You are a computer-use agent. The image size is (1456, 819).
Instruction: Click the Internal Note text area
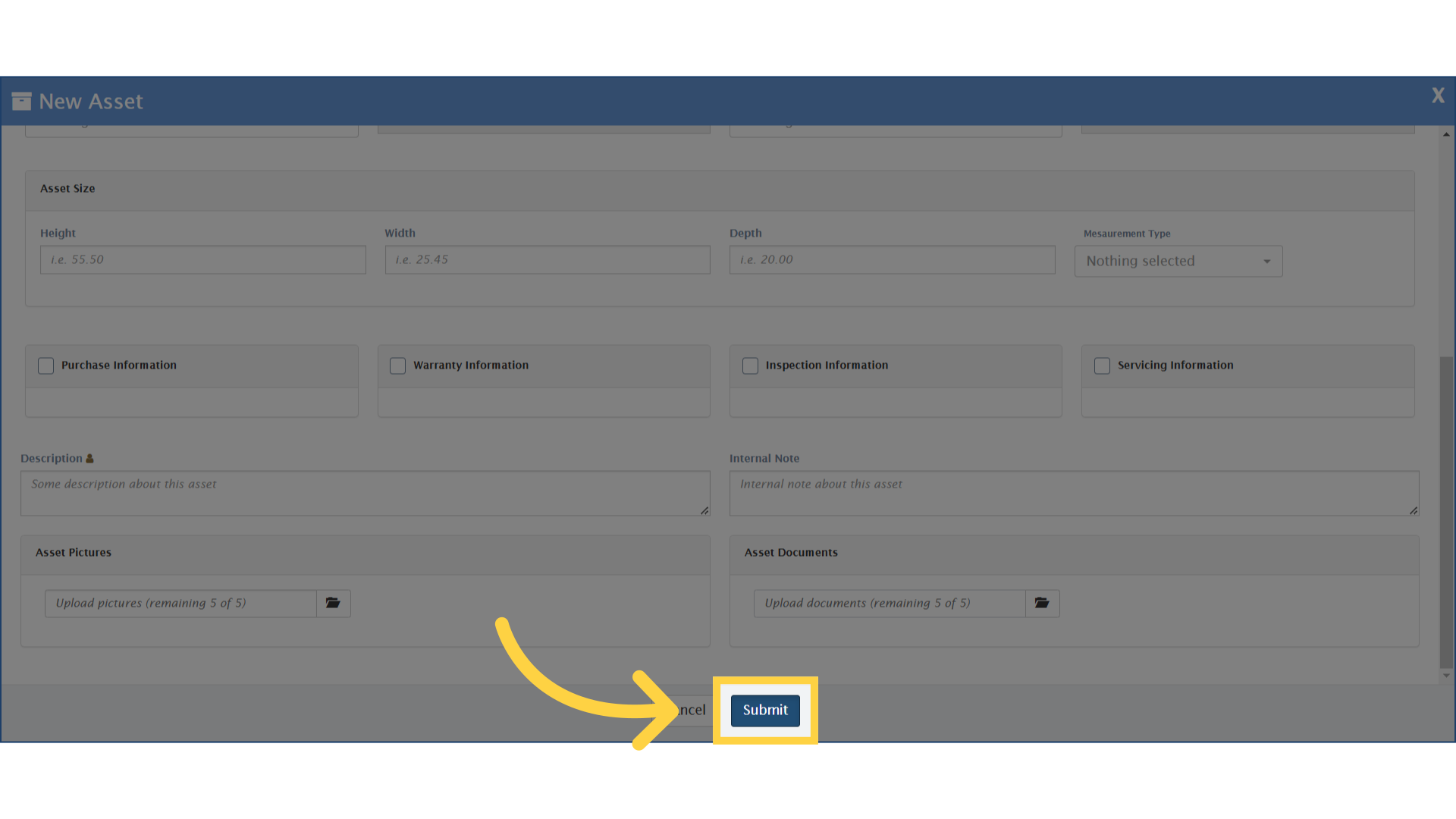pyautogui.click(x=1074, y=493)
